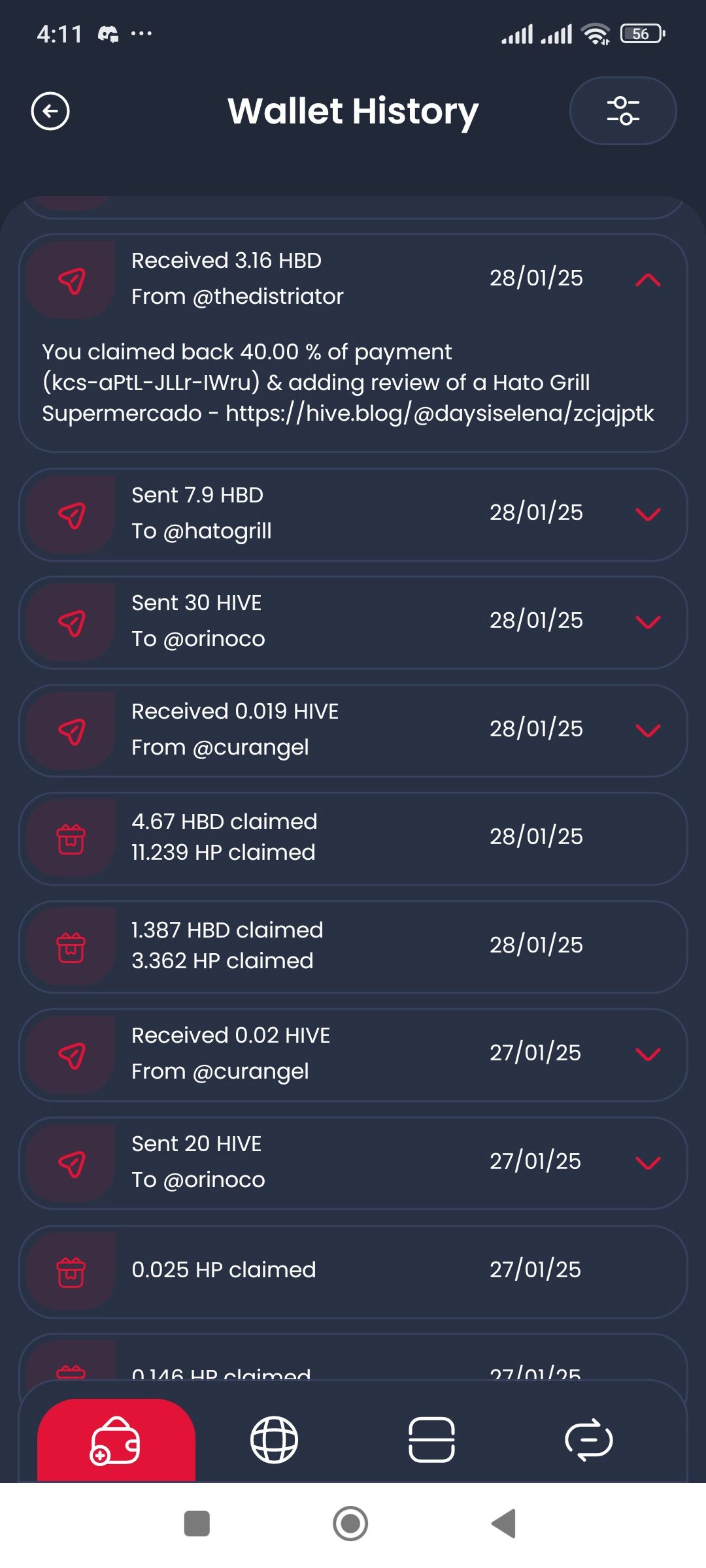Tap the stacked cards icon in bottom bar
706x1568 pixels.
coord(431,1440)
